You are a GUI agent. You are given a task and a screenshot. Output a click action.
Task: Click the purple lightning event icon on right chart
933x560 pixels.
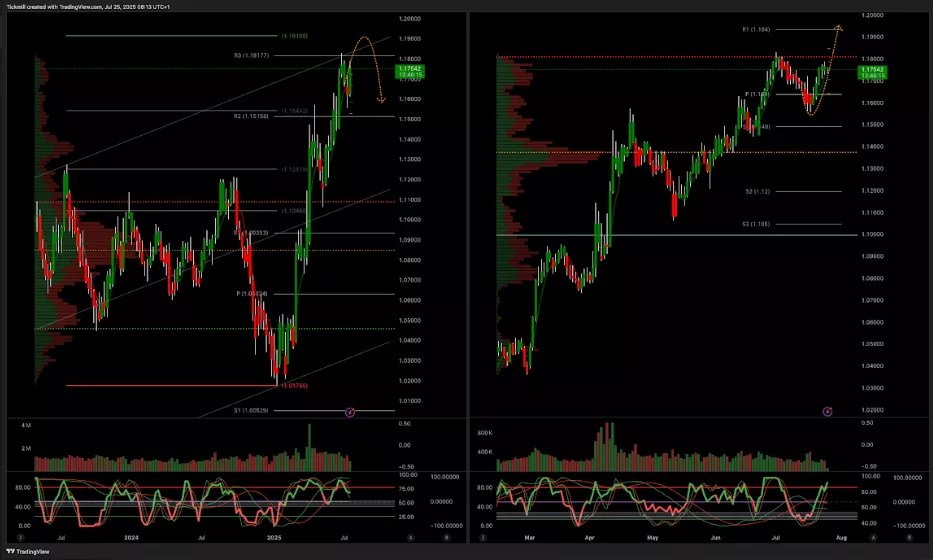pyautogui.click(x=827, y=411)
